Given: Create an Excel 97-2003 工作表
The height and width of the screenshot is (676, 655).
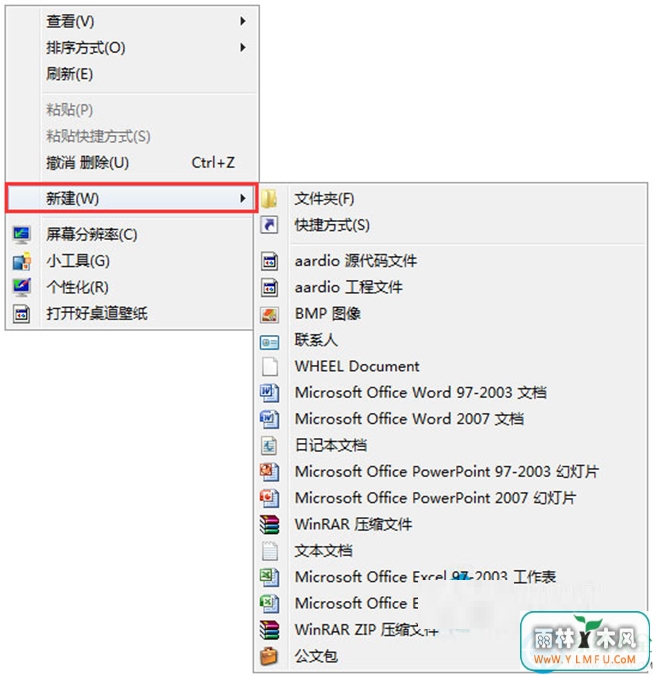Looking at the screenshot, I should point(451,577).
